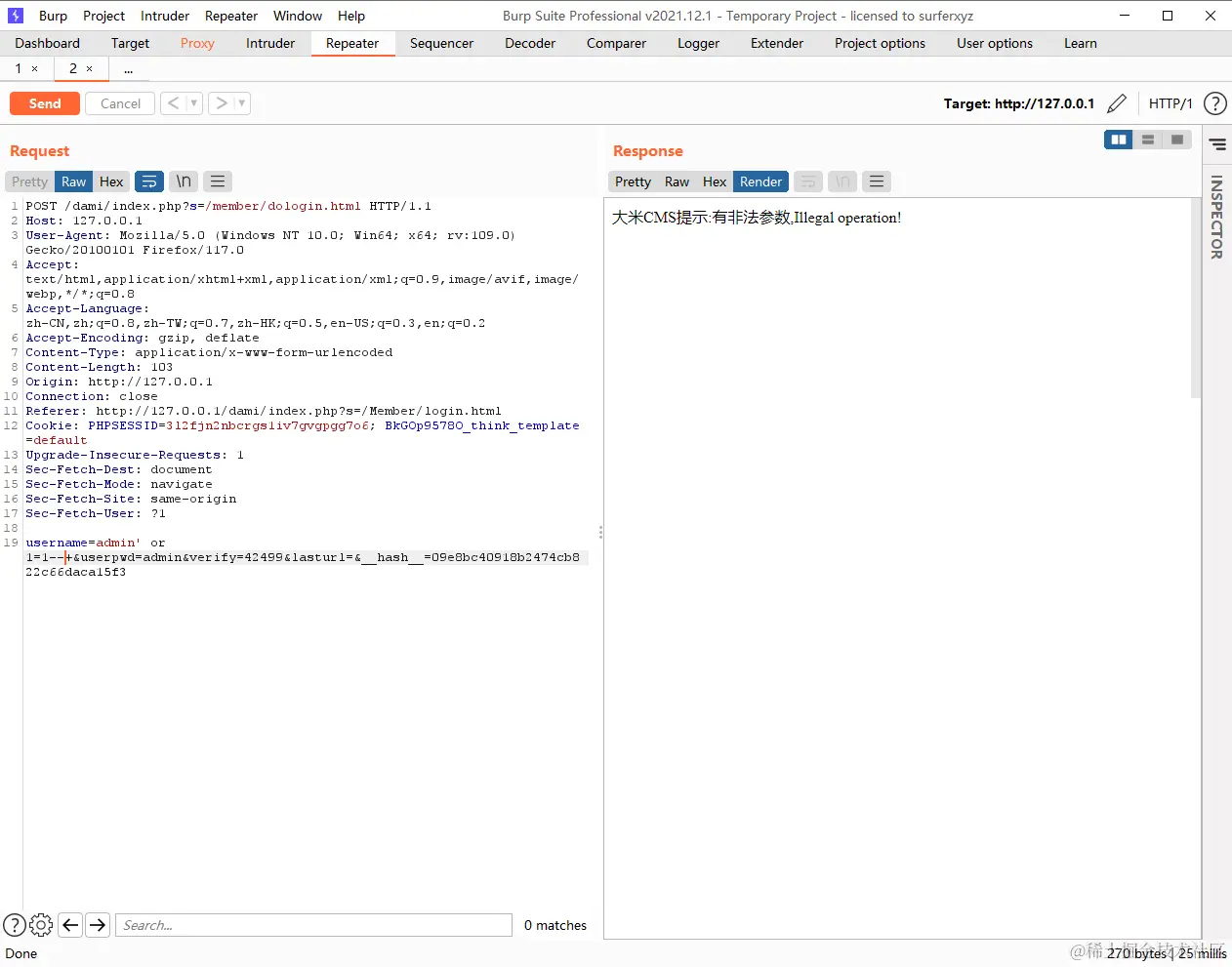Viewport: 1232px width, 967px height.
Task: Switch to the Proxy tab
Action: pyautogui.click(x=197, y=43)
